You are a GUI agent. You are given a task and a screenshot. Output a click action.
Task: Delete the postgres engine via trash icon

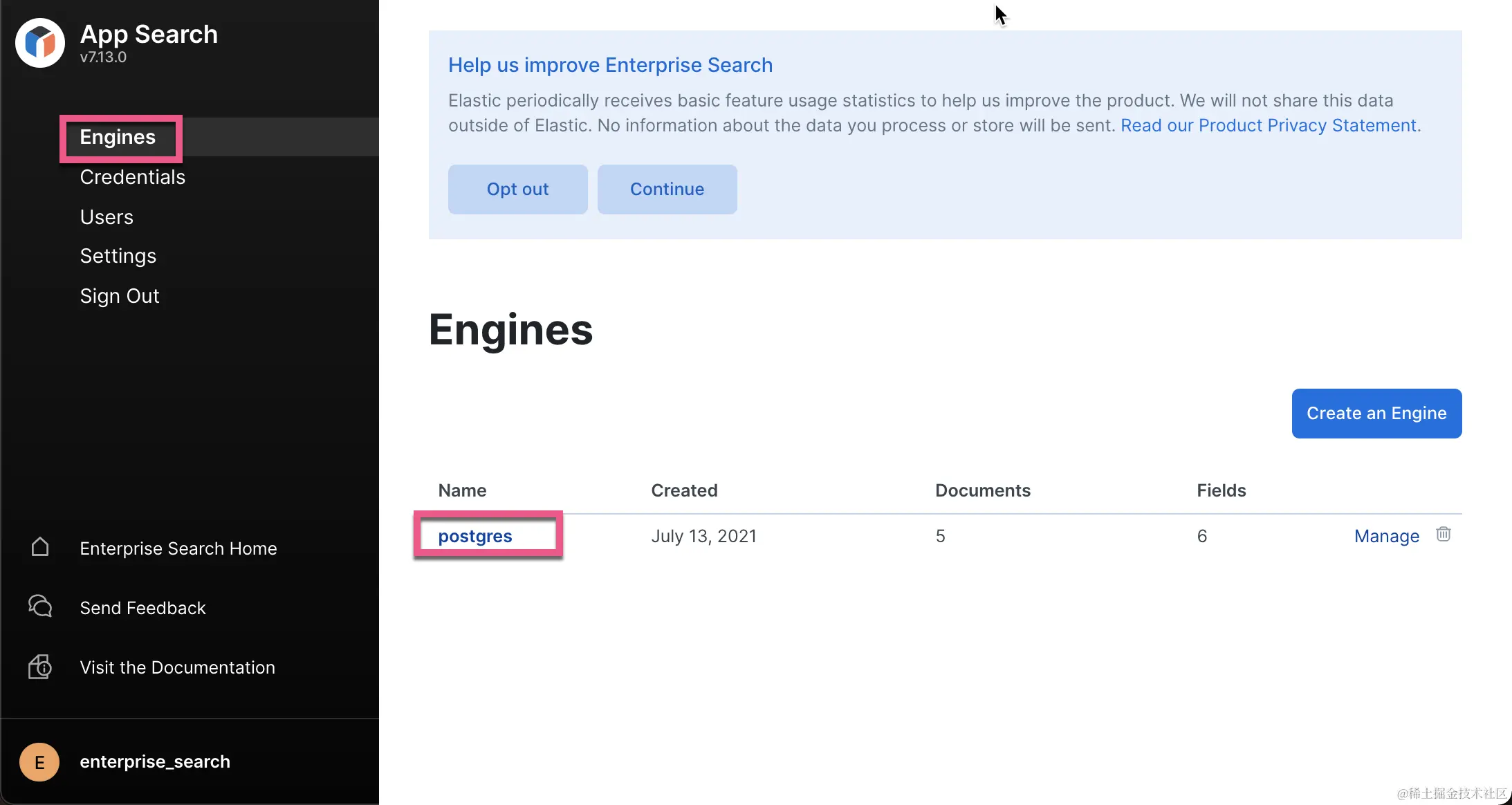(1443, 534)
